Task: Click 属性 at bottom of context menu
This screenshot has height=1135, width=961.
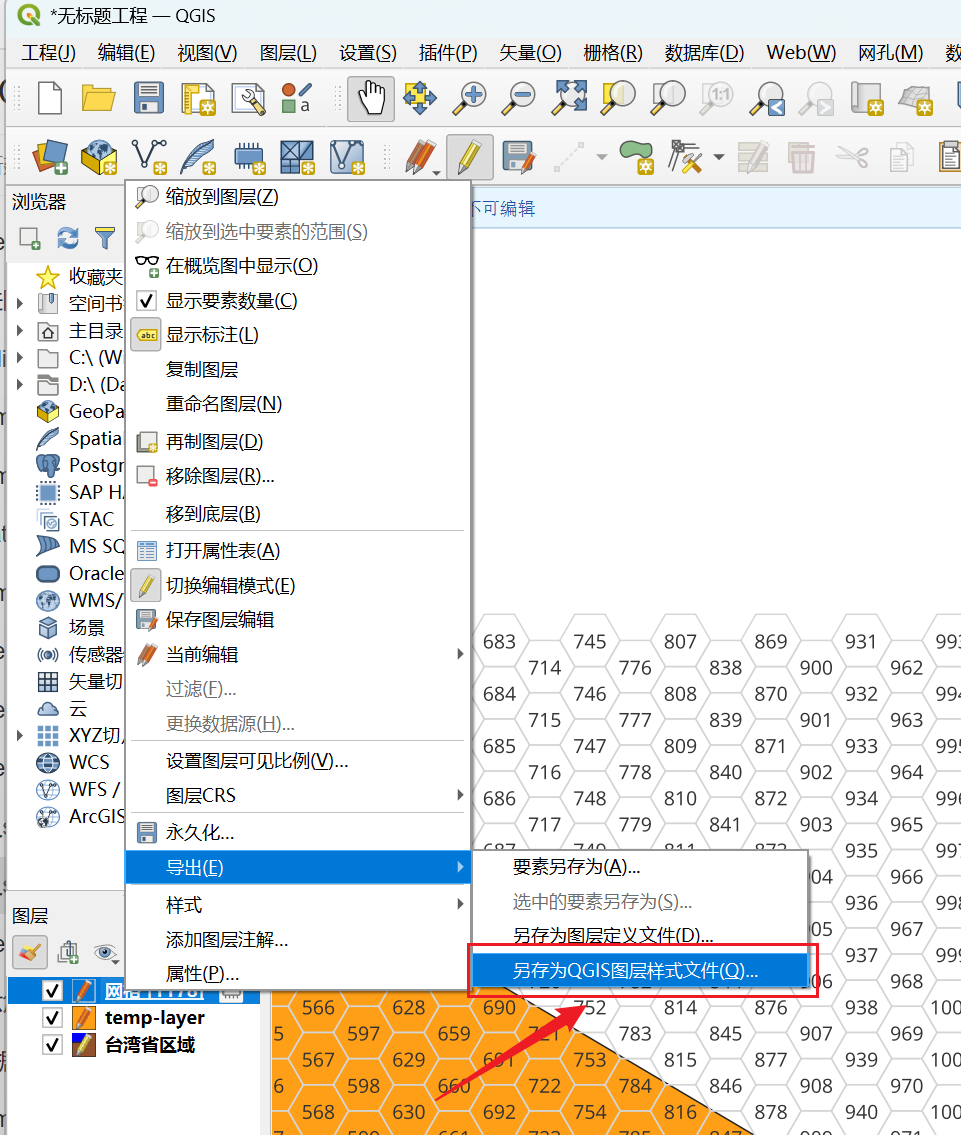Action: (298, 974)
